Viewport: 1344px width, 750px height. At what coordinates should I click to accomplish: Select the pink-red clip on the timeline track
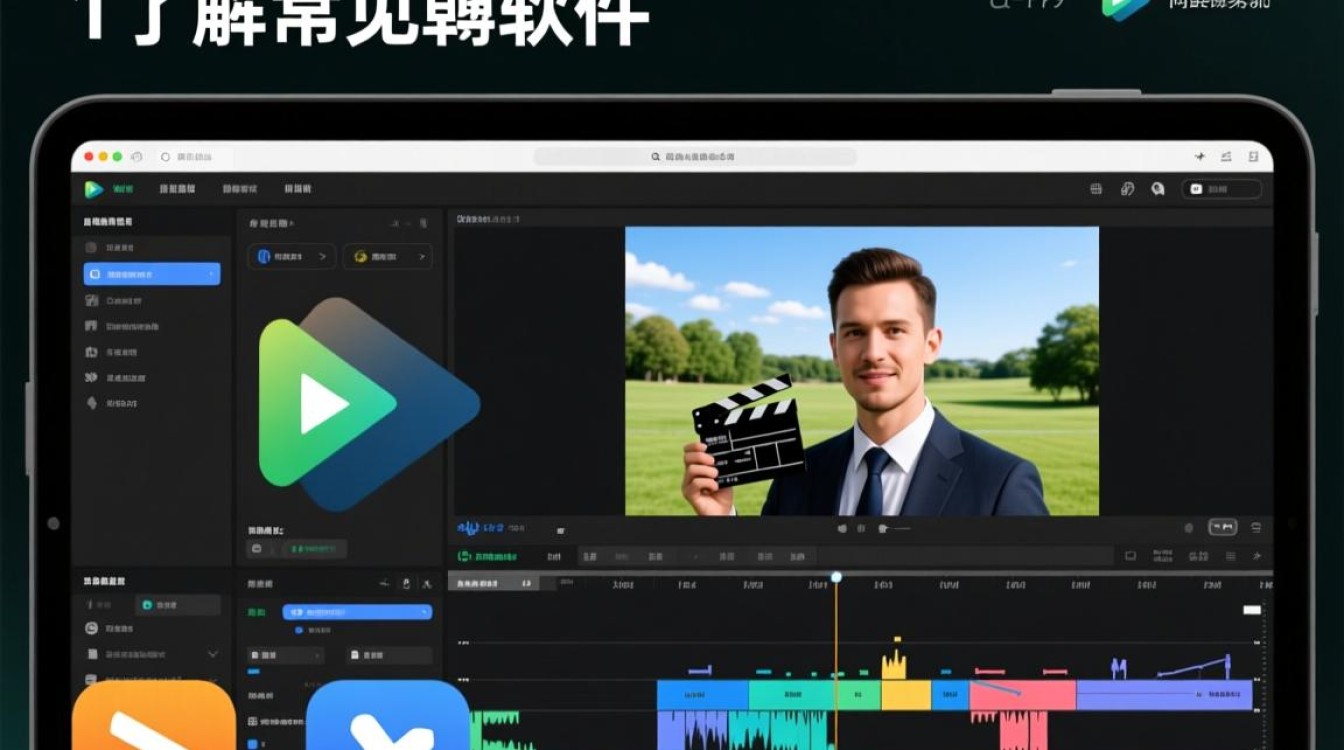(1022, 695)
